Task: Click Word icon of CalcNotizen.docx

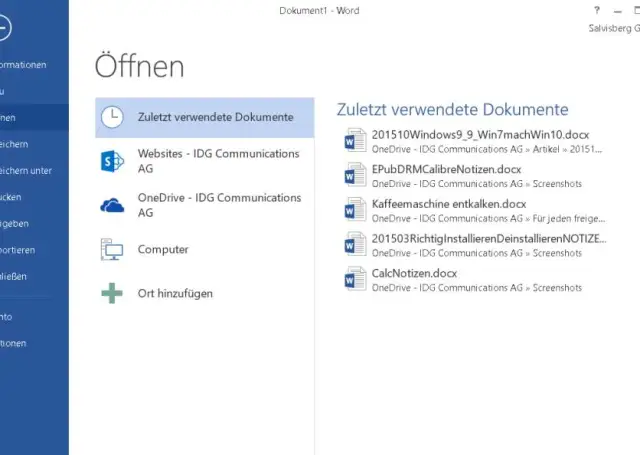Action: point(355,279)
